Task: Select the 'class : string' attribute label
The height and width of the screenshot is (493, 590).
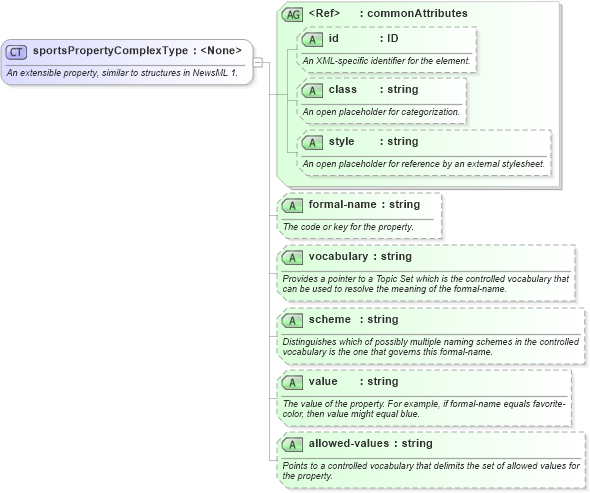Action: [374, 90]
